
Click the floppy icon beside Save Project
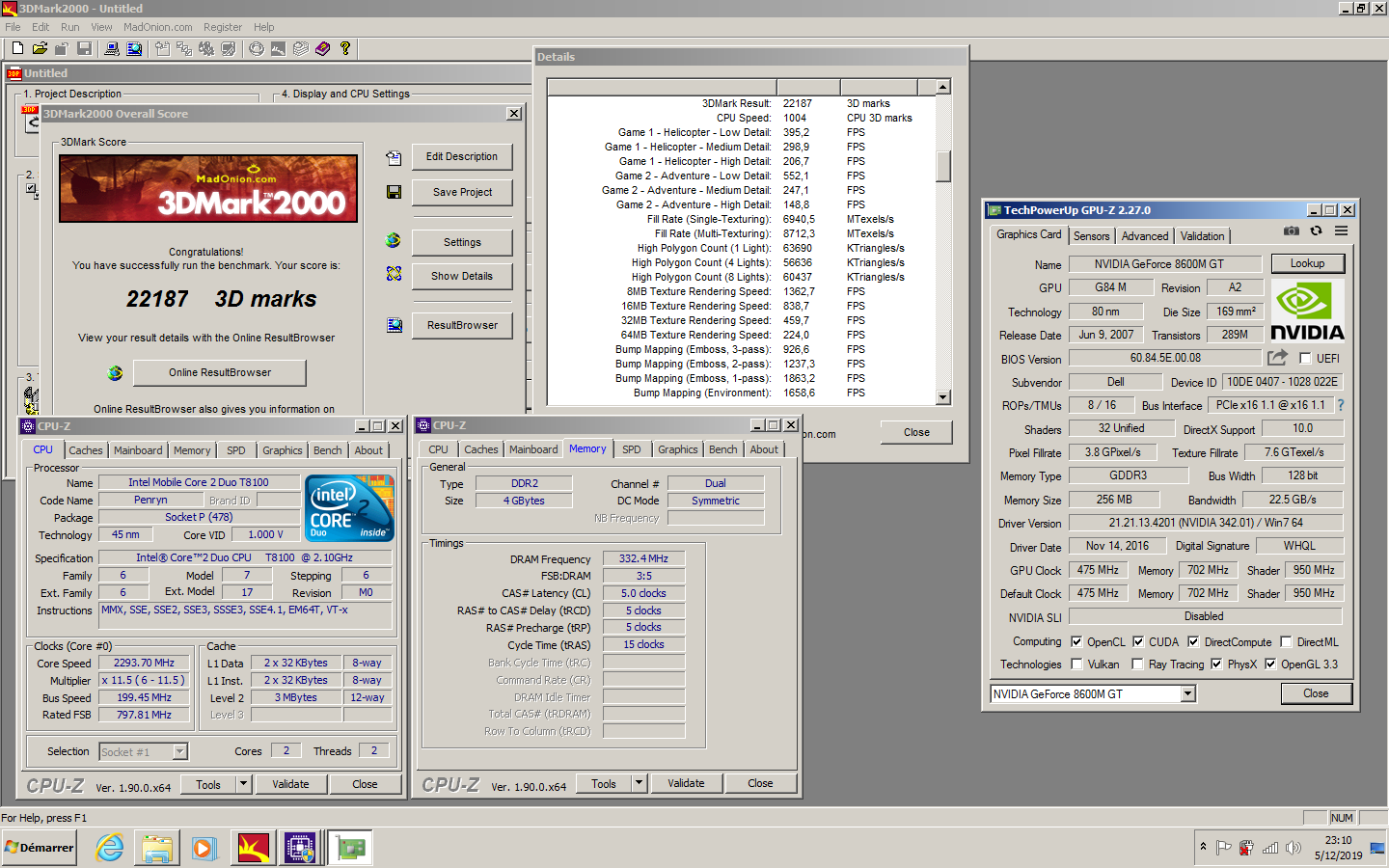(394, 193)
